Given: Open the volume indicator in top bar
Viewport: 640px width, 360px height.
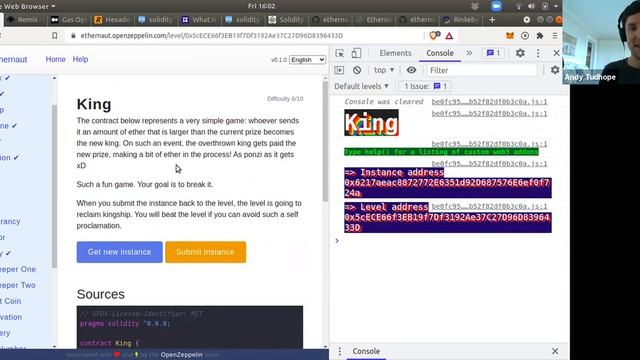Looking at the screenshot, I should (531, 6).
